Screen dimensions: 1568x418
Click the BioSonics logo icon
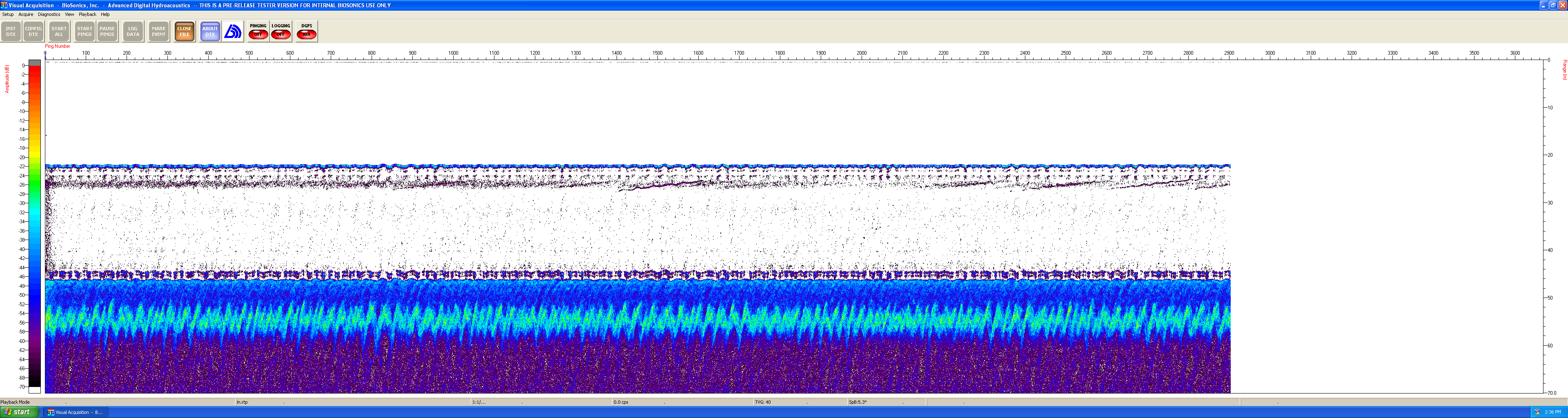click(x=233, y=31)
